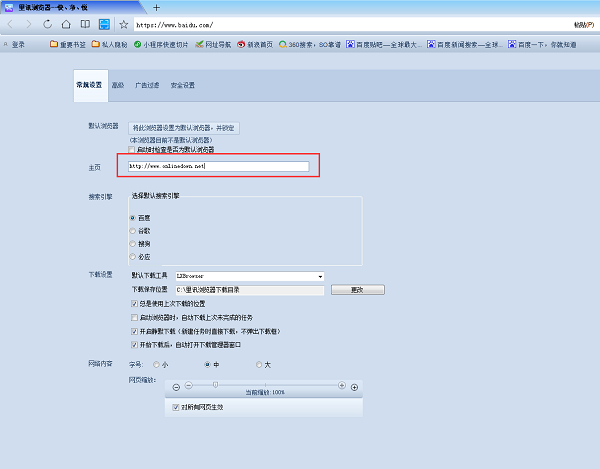The image size is (600, 469).
Task: Bookmark this page with the star icon
Action: click(123, 24)
